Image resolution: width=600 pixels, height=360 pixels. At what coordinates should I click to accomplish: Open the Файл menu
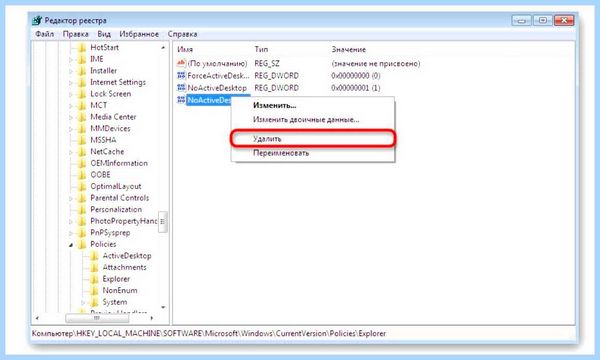click(x=44, y=34)
